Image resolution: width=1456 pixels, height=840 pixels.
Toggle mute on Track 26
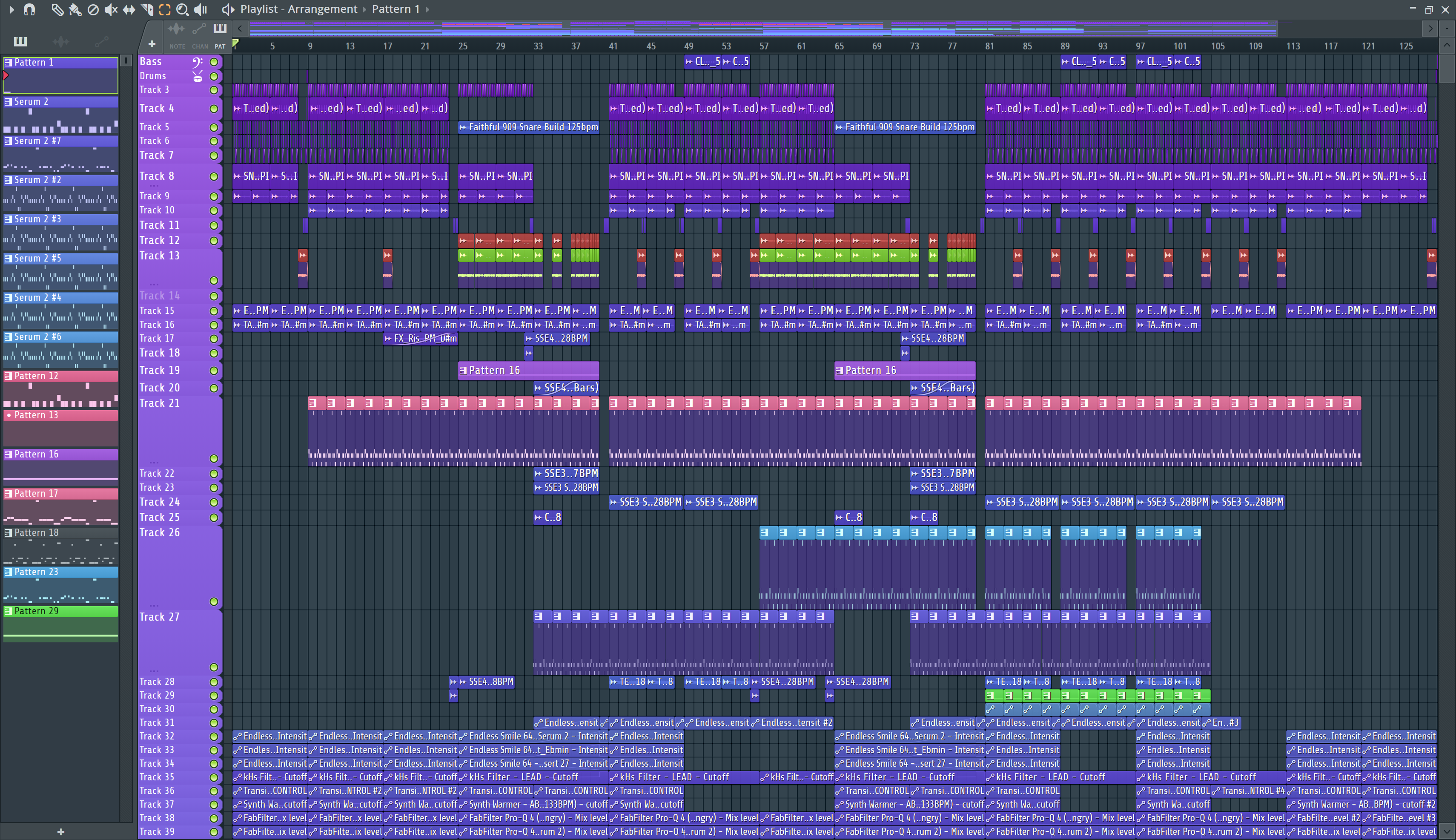214,602
